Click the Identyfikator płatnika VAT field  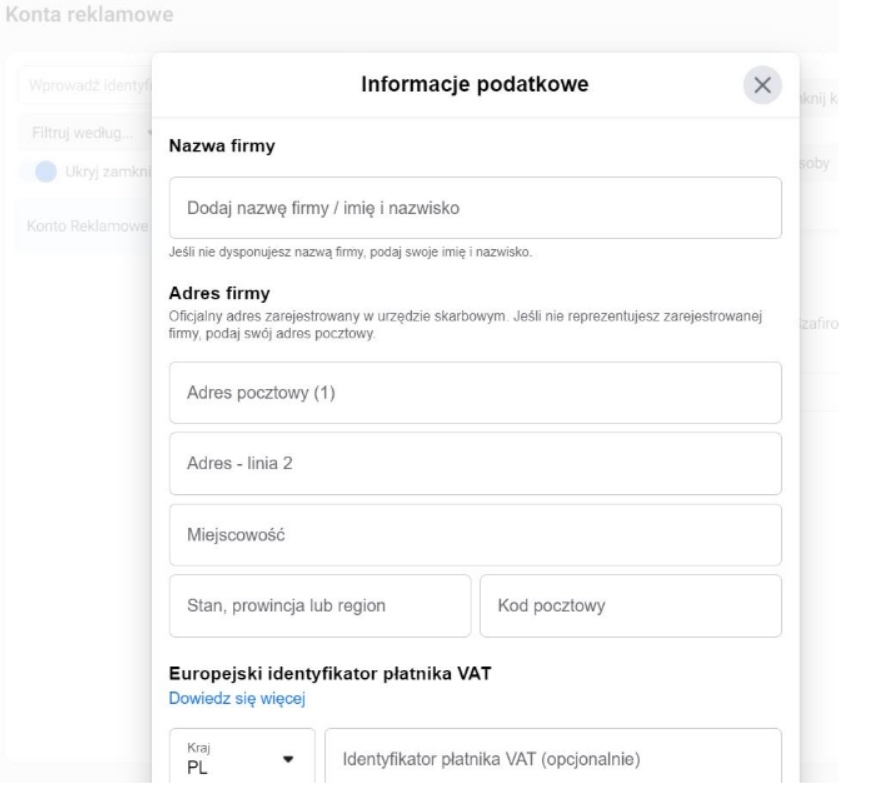coord(552,759)
